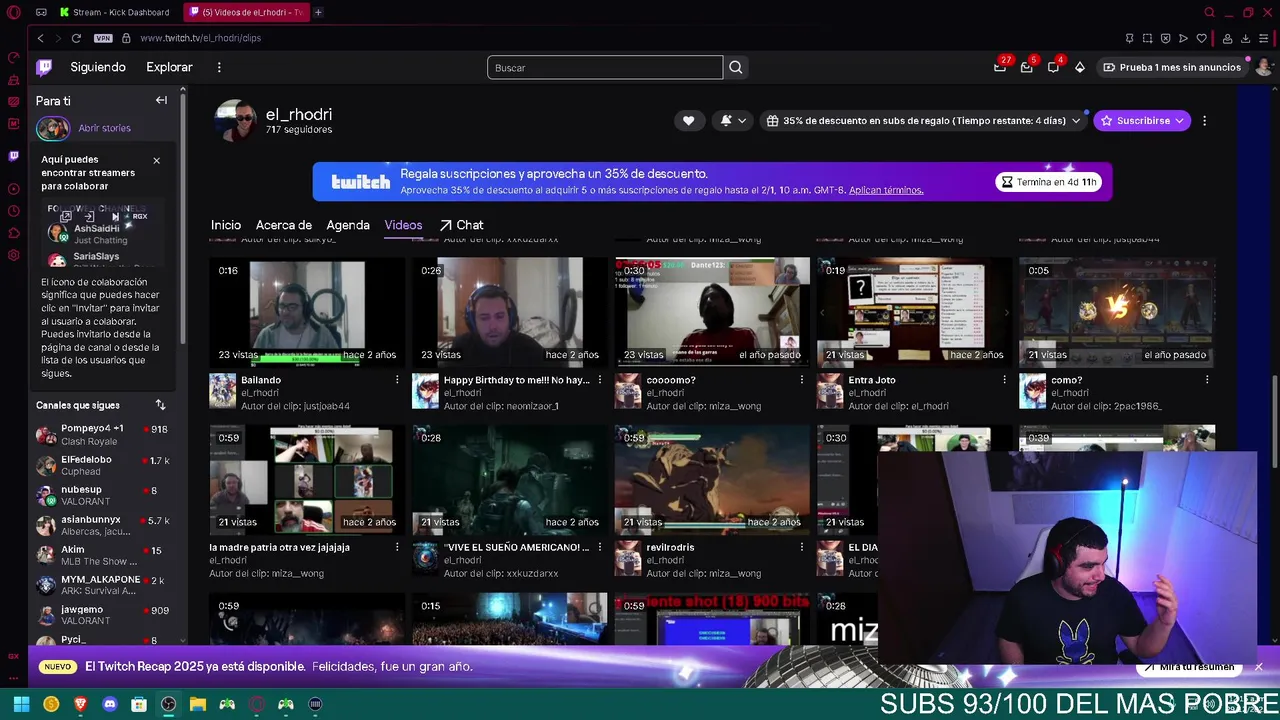The height and width of the screenshot is (720, 1280).
Task: Open asianbunnyx channel in followed list
Action: 104,525
